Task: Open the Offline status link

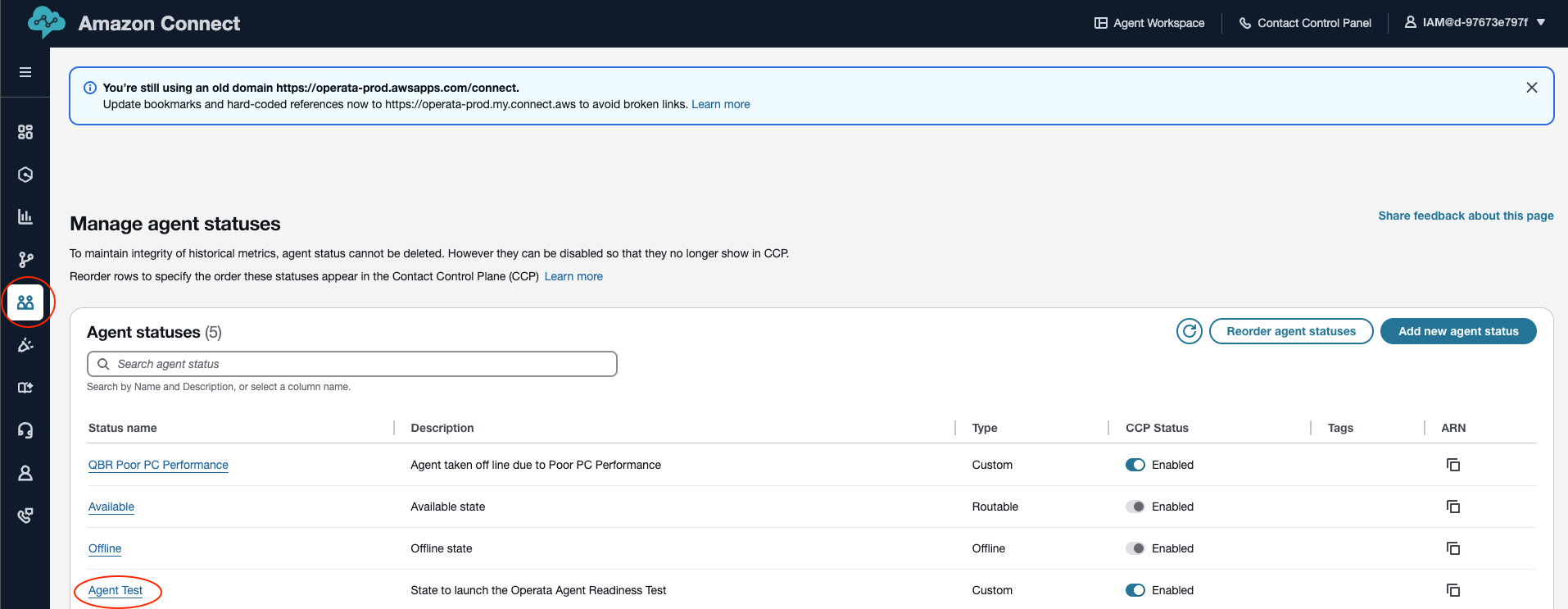Action: [105, 548]
